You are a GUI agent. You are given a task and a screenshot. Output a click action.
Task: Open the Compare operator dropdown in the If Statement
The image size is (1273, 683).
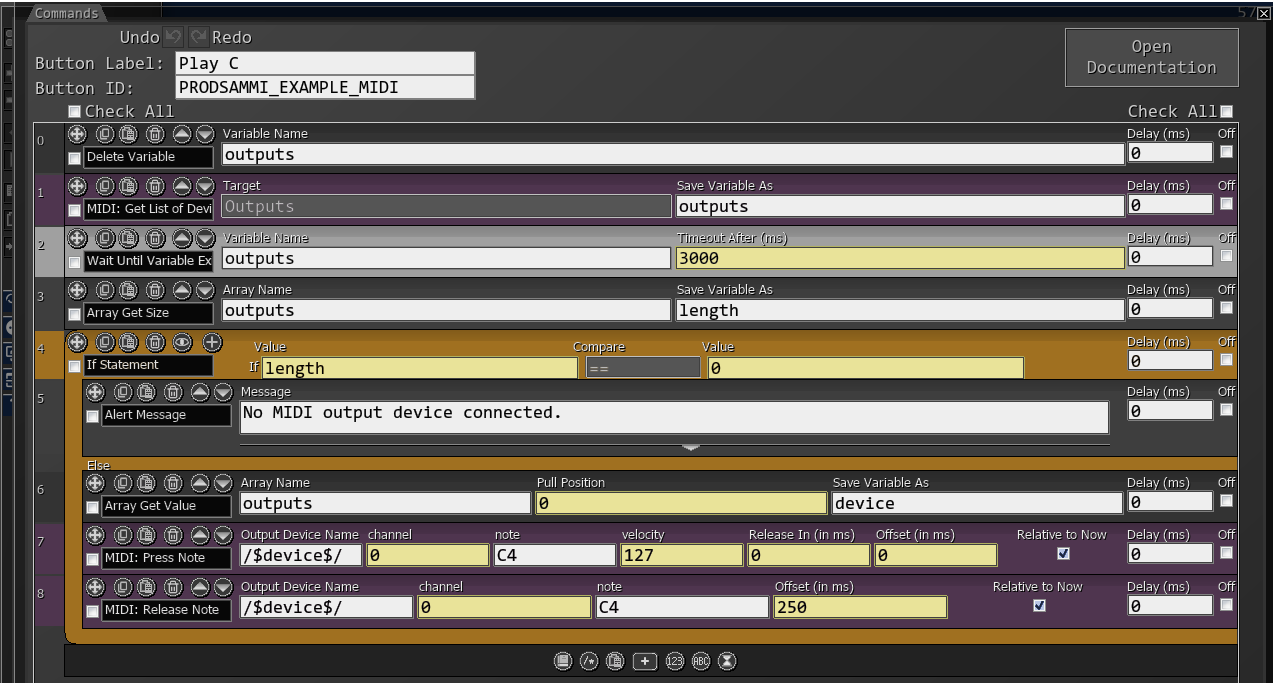(643, 367)
